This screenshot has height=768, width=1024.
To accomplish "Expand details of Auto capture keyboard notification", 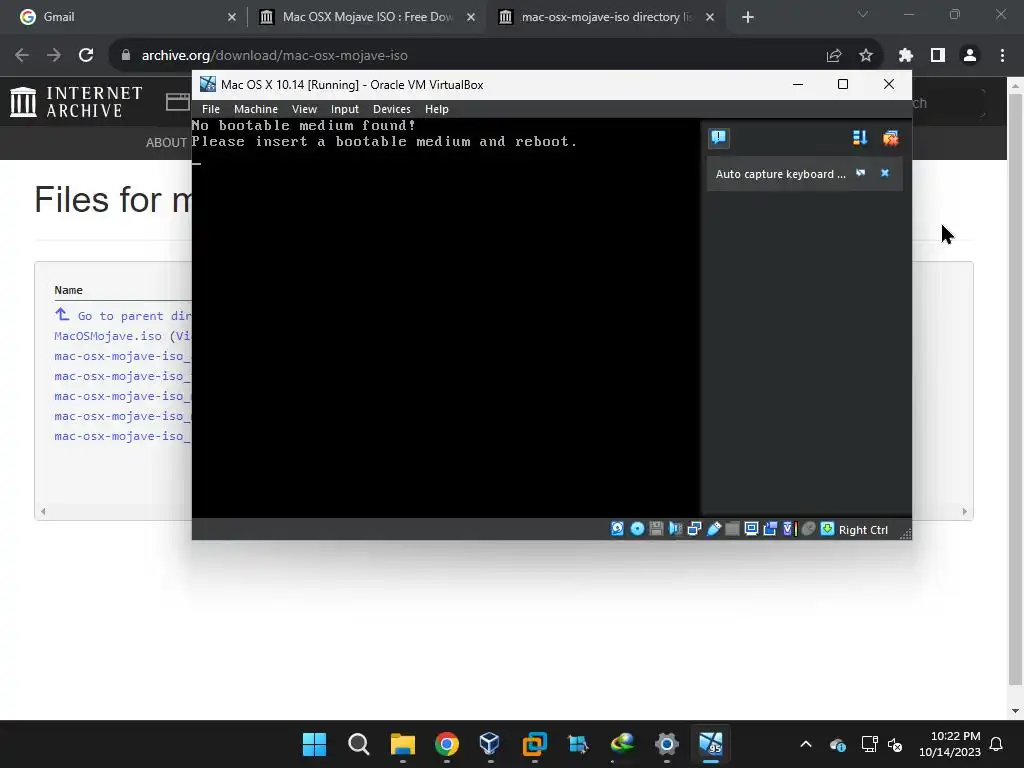I will 861,173.
